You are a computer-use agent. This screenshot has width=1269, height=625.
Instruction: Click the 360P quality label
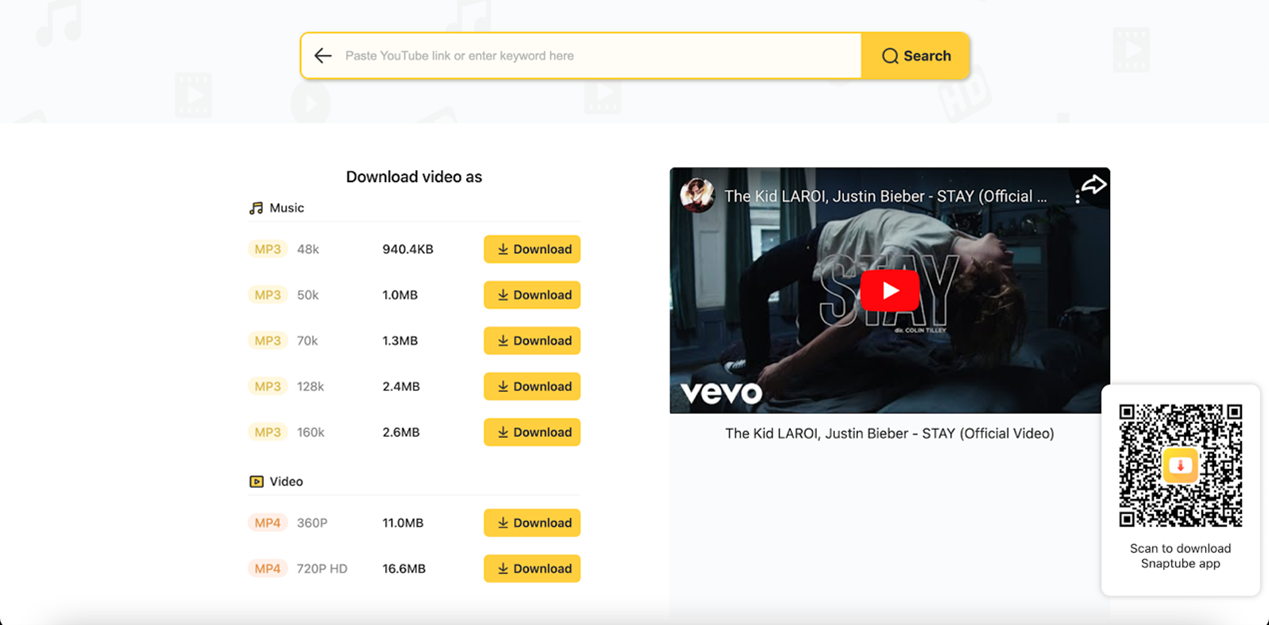(x=312, y=523)
